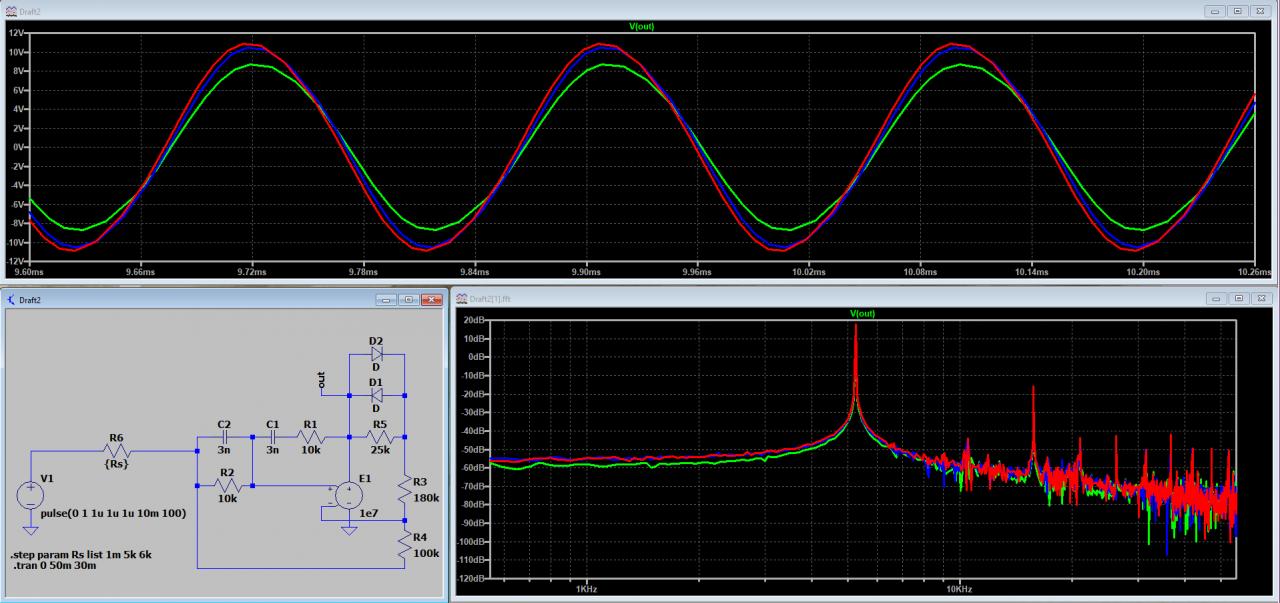This screenshot has width=1280, height=603.
Task: Click the {Rs} value of R6
Action: tap(116, 464)
